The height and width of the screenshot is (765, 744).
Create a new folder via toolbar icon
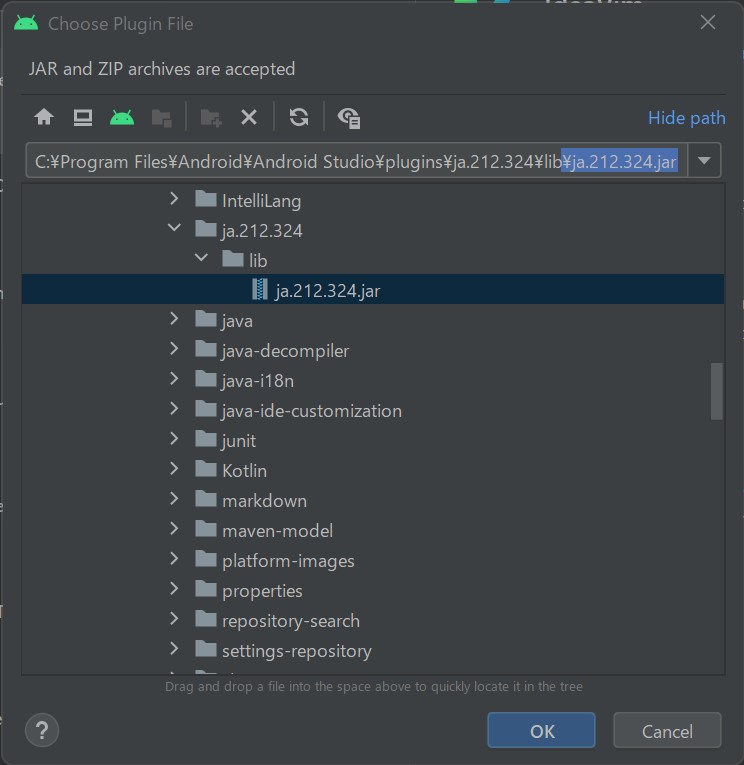coord(211,118)
